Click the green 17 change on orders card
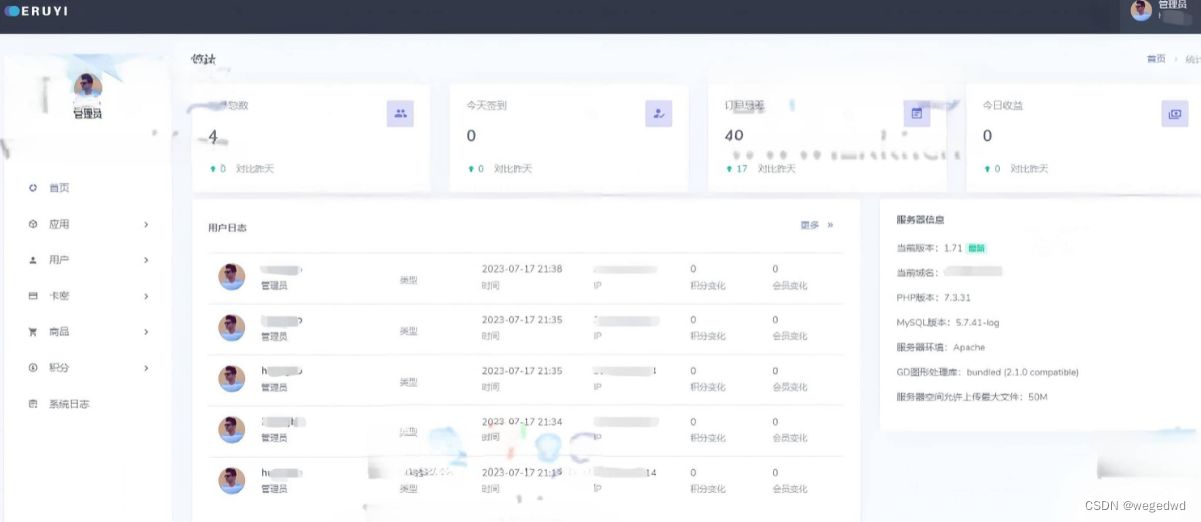The width and height of the screenshot is (1201, 522). pos(741,169)
